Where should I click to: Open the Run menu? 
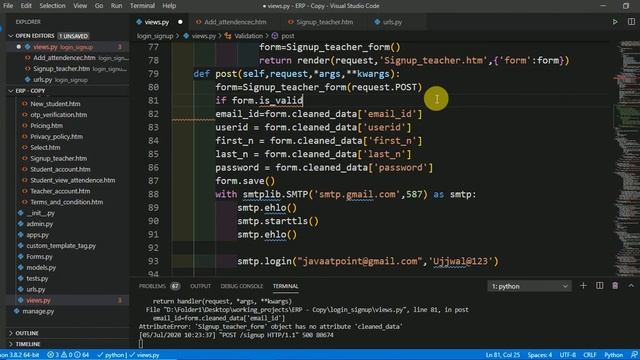116,6
